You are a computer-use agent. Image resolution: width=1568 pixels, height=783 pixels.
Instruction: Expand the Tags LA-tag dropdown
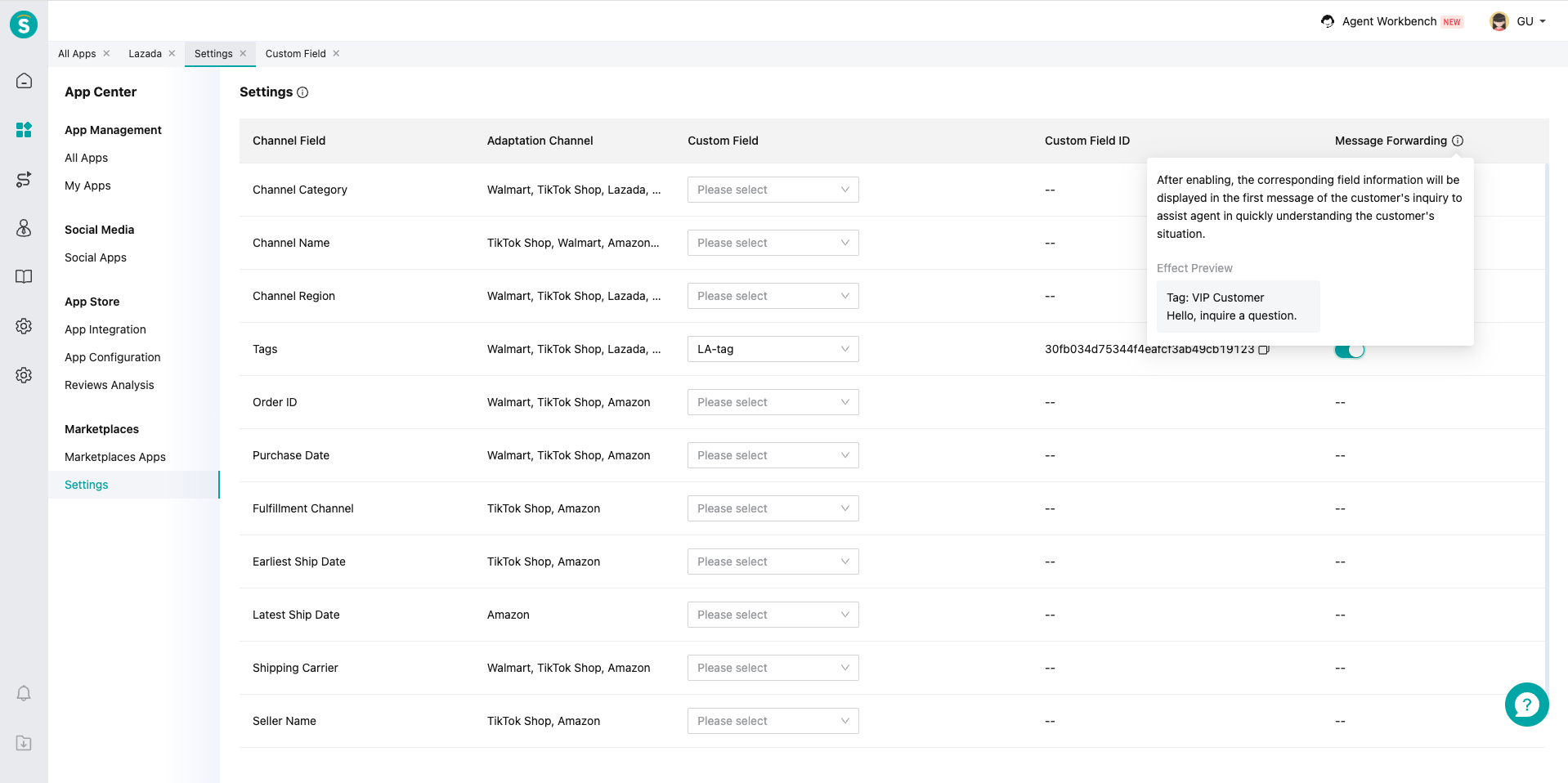pos(773,349)
